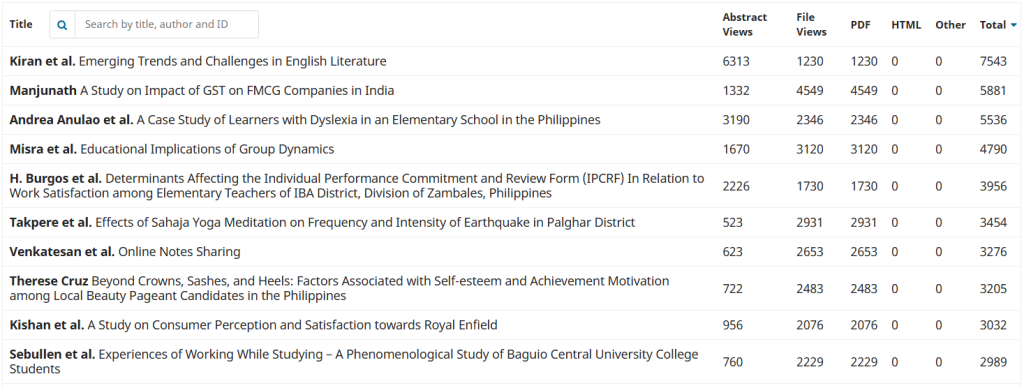The width and height of the screenshot is (1024, 388).
Task: Click the search magnifier icon
Action: 62,25
